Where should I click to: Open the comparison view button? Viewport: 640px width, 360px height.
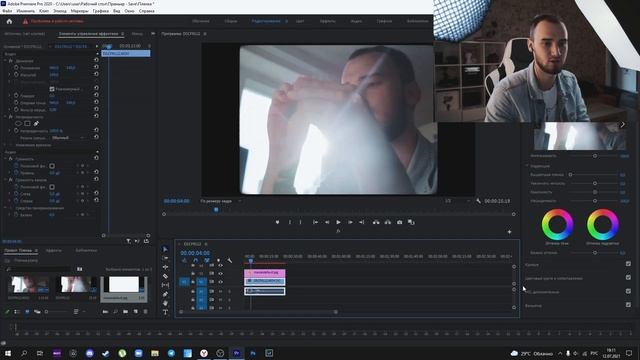pos(411,222)
